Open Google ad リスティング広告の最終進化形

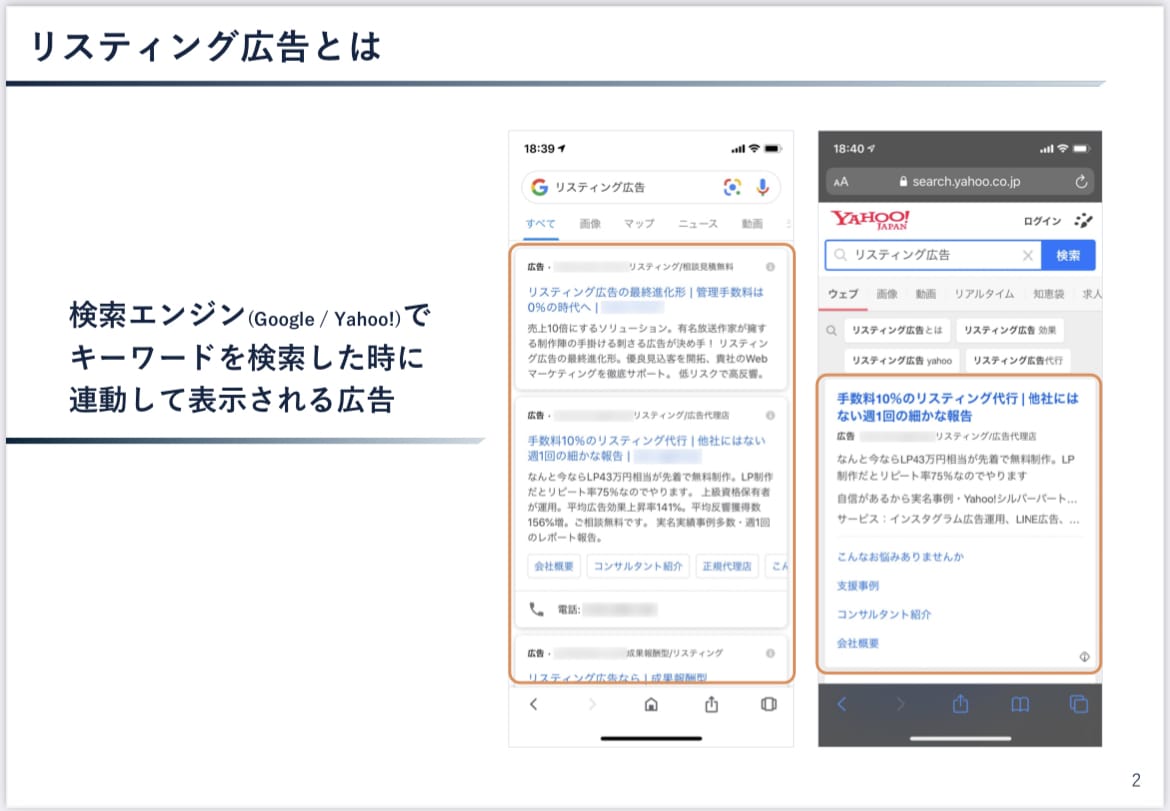(x=645, y=299)
